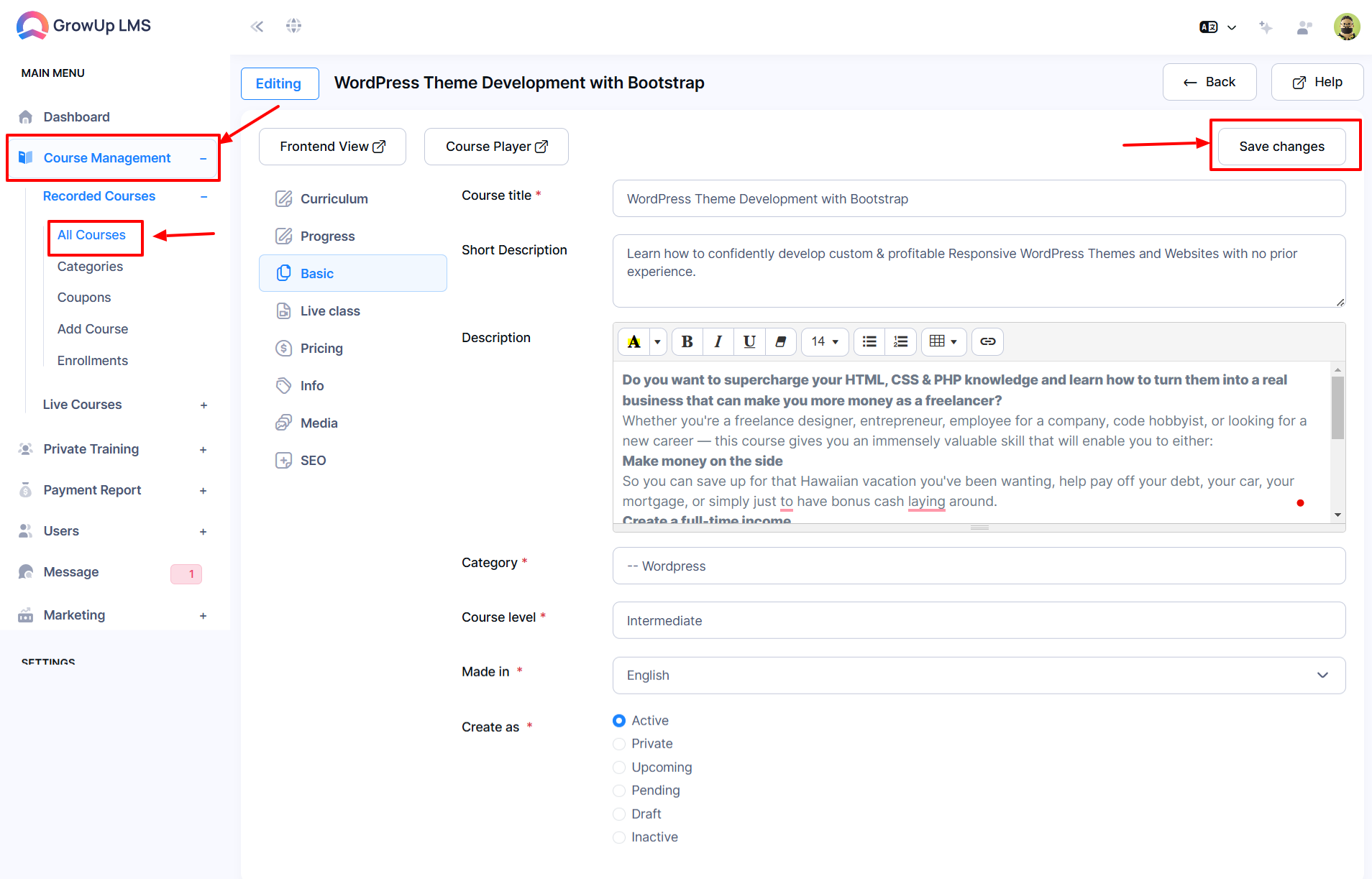Screen dimensions: 1372x879
Task: Click the Course title input field
Action: click(979, 198)
